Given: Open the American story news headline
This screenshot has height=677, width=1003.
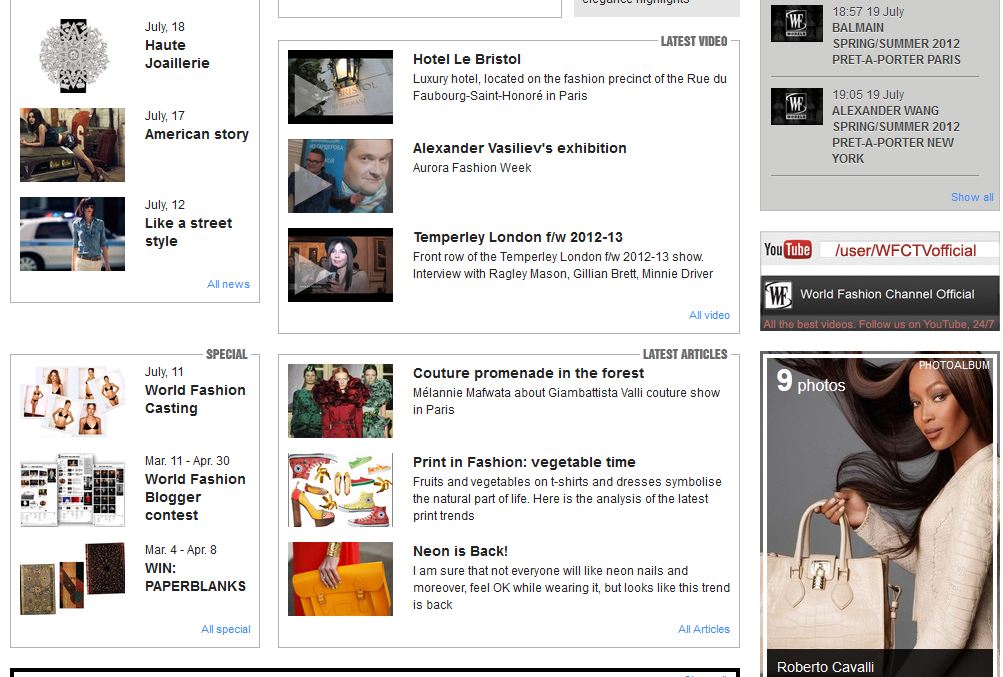Looking at the screenshot, I should pyautogui.click(x=196, y=134).
